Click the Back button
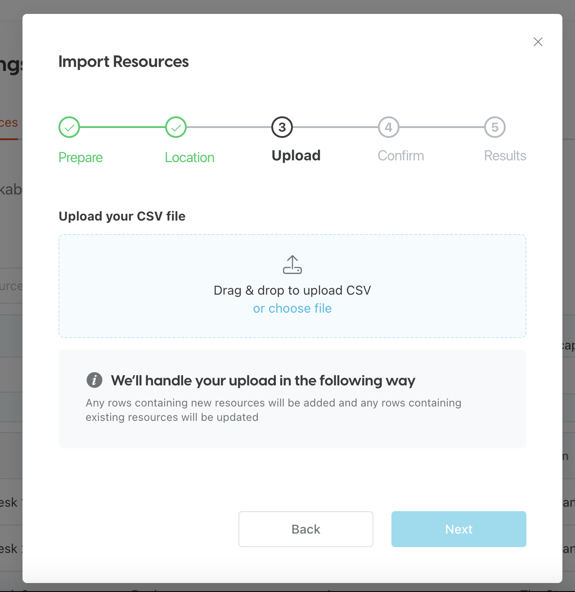The width and height of the screenshot is (575, 592). coord(306,529)
